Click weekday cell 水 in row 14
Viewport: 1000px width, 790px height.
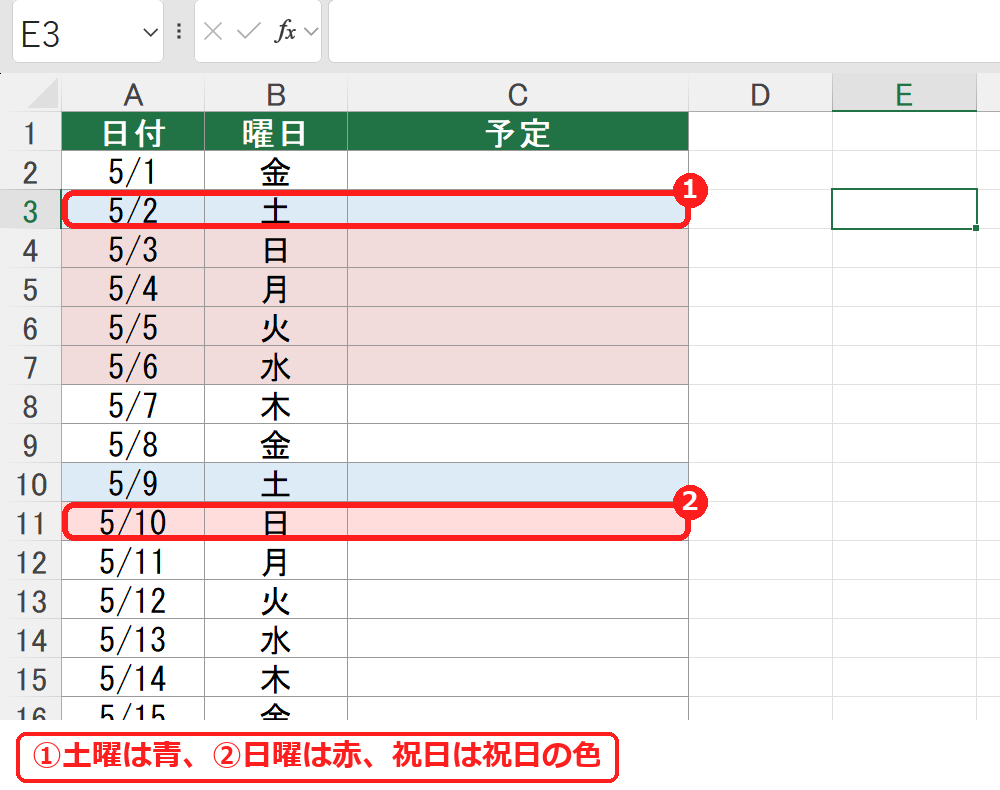[x=276, y=640]
